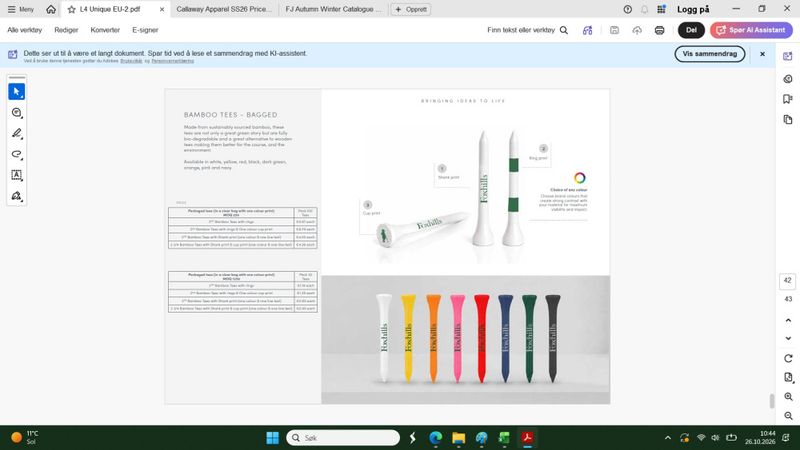Click the Del share button
800x450 pixels.
pos(691,30)
